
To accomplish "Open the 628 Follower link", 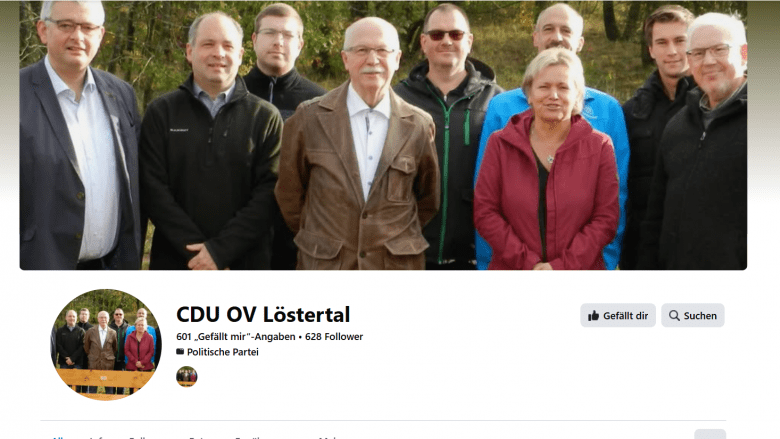I will pyautogui.click(x=334, y=337).
